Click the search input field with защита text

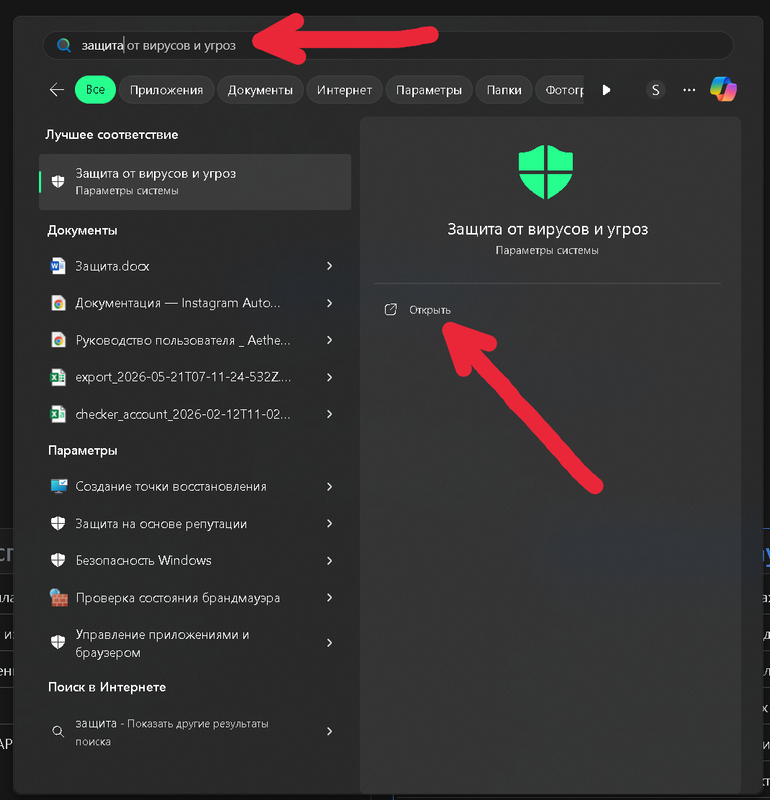pyautogui.click(x=388, y=45)
